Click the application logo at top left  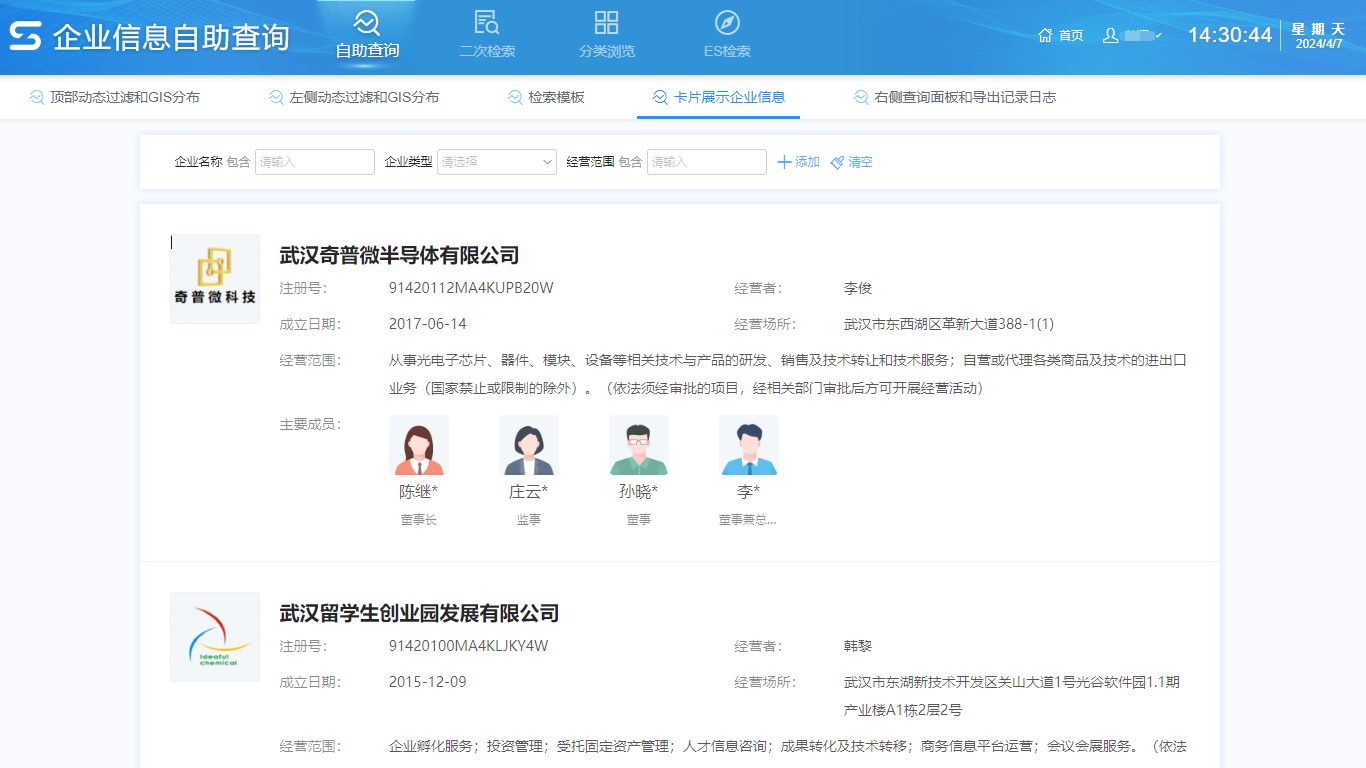[x=25, y=37]
